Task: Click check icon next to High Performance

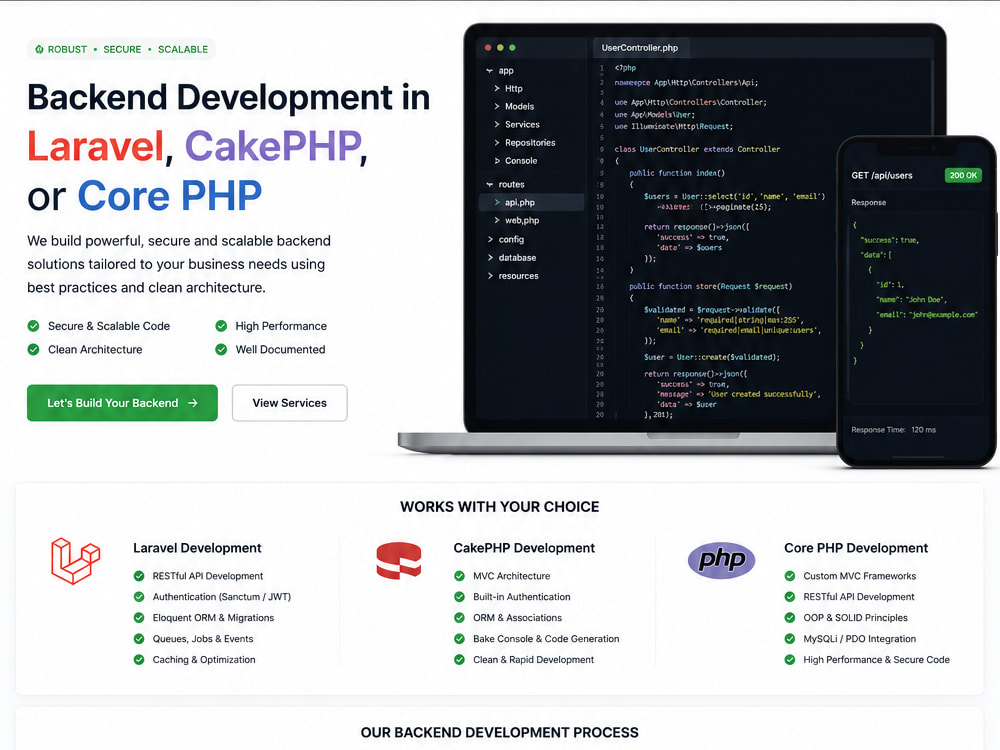Action: (221, 326)
